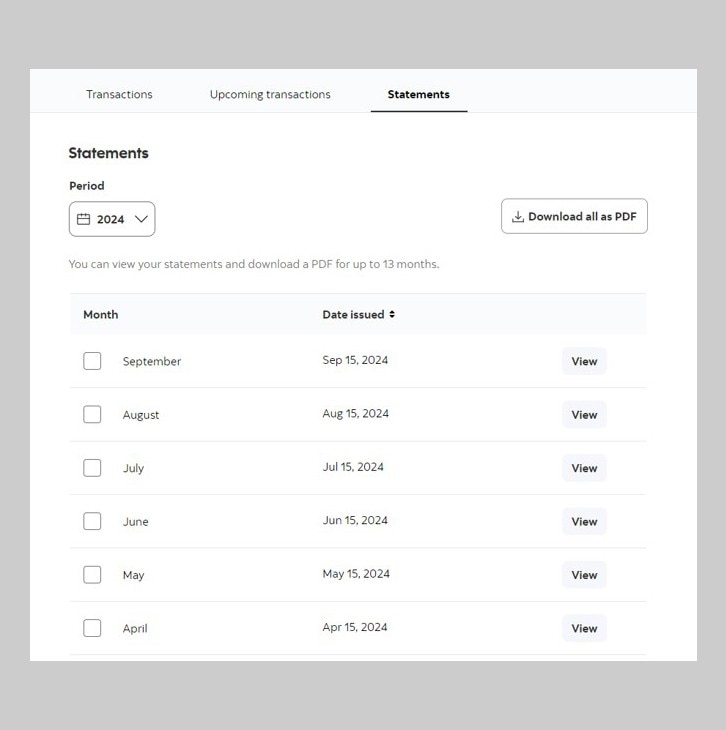The width and height of the screenshot is (726, 730).
Task: View the August statement
Action: click(x=584, y=415)
